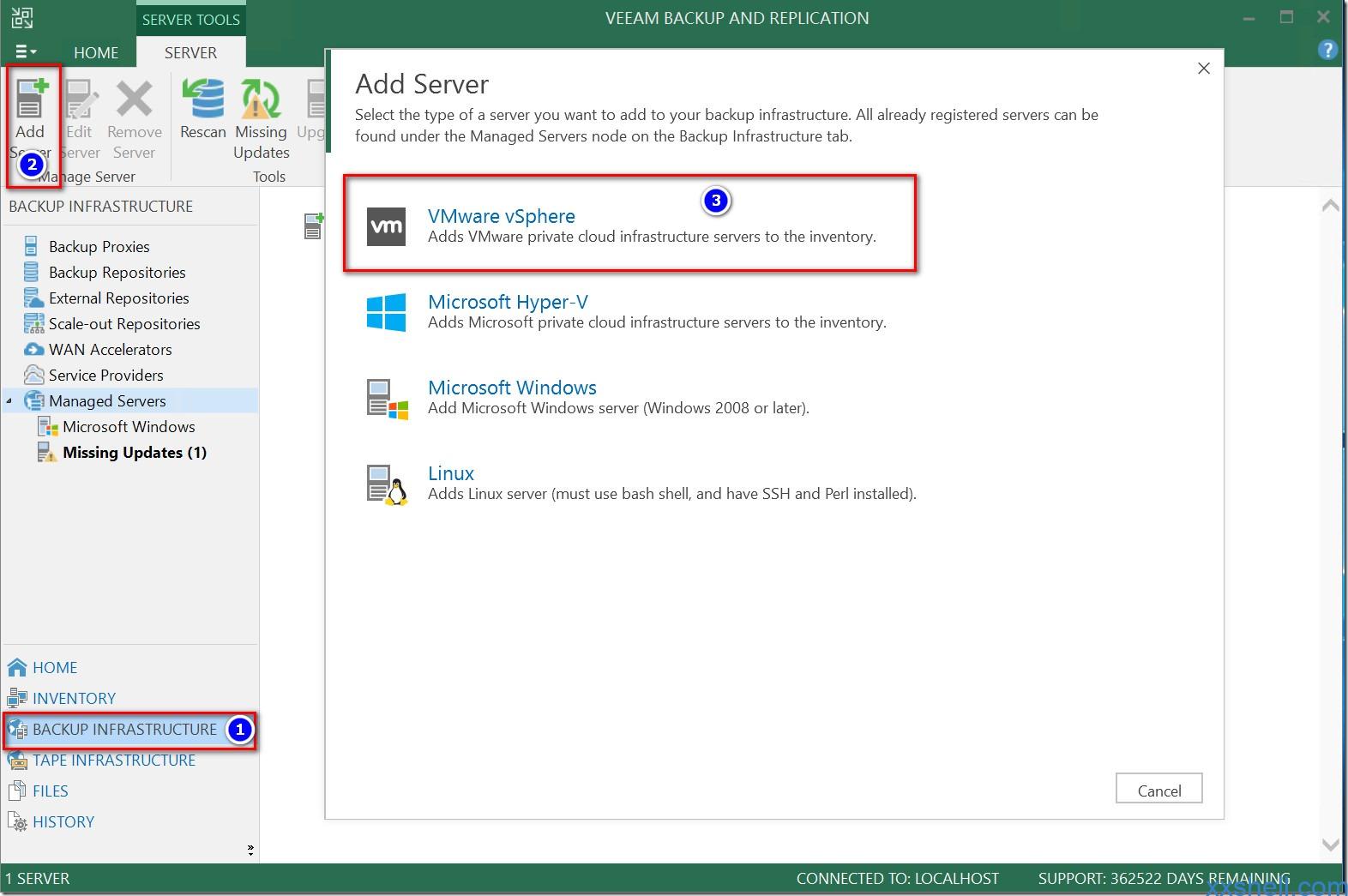Click the Scale-out Repositories icon
This screenshot has width=1348, height=896.
[x=33, y=323]
